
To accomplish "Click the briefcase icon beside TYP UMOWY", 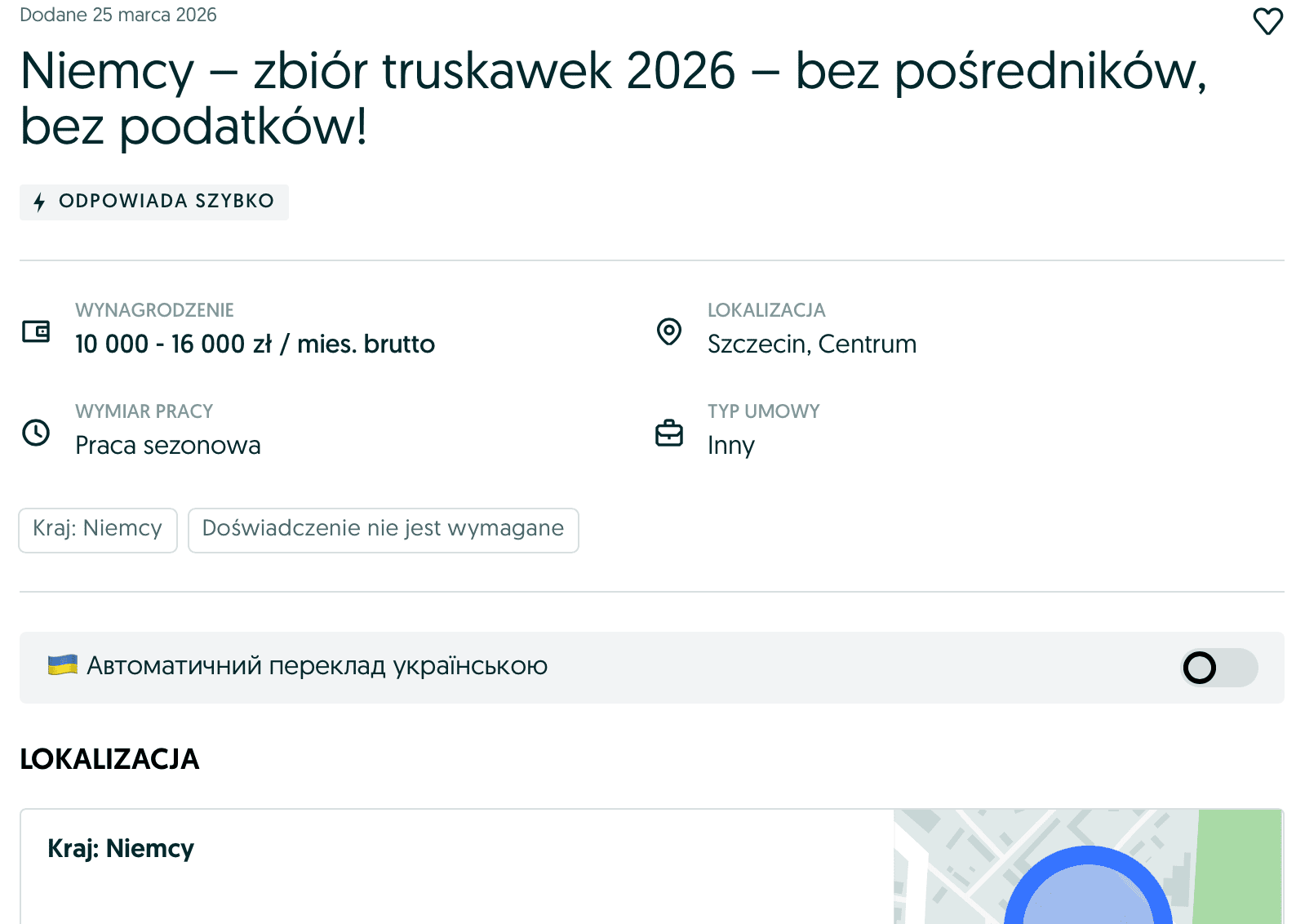I will click(x=668, y=433).
